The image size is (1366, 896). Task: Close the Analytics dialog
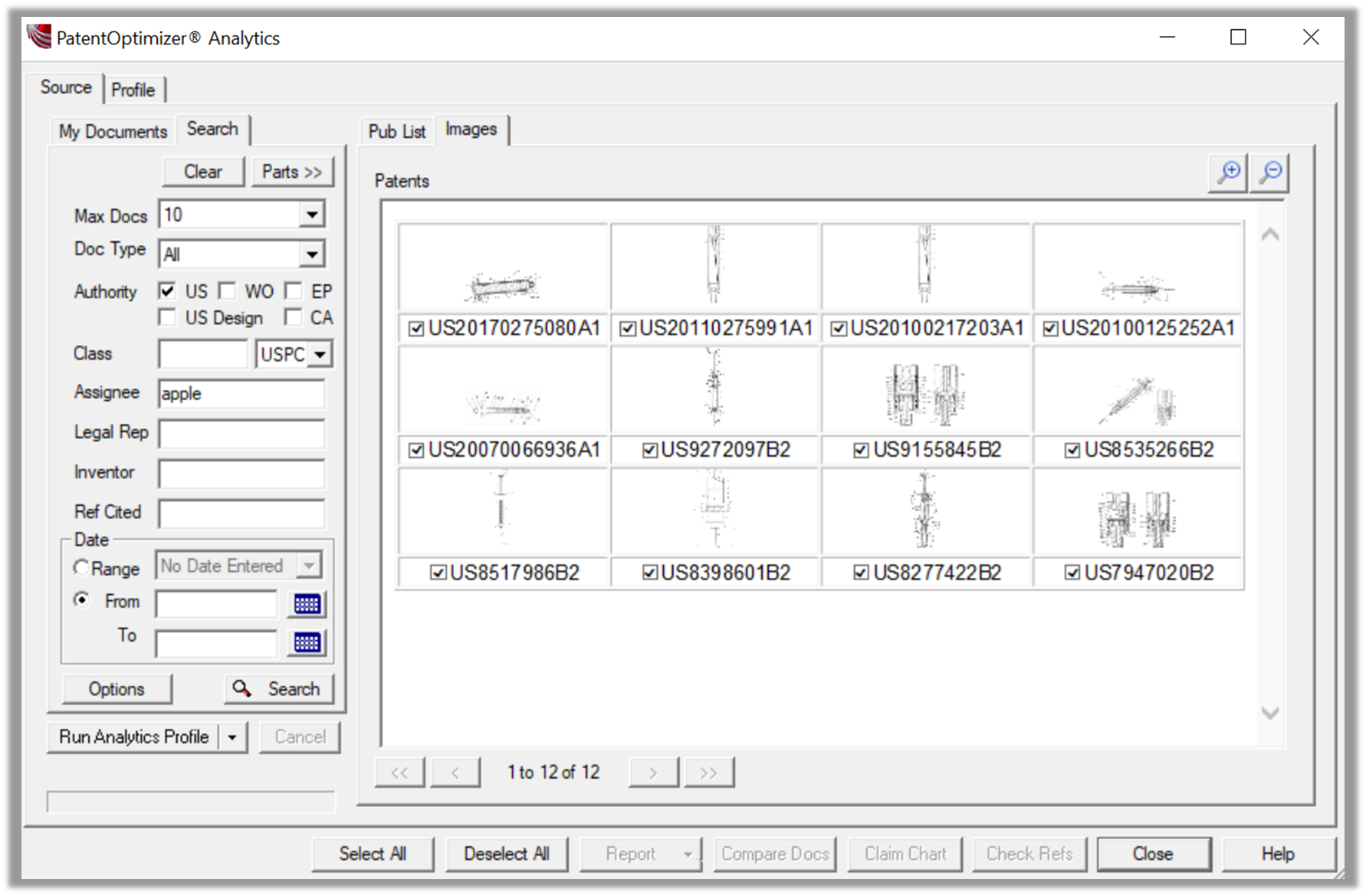coord(1153,854)
